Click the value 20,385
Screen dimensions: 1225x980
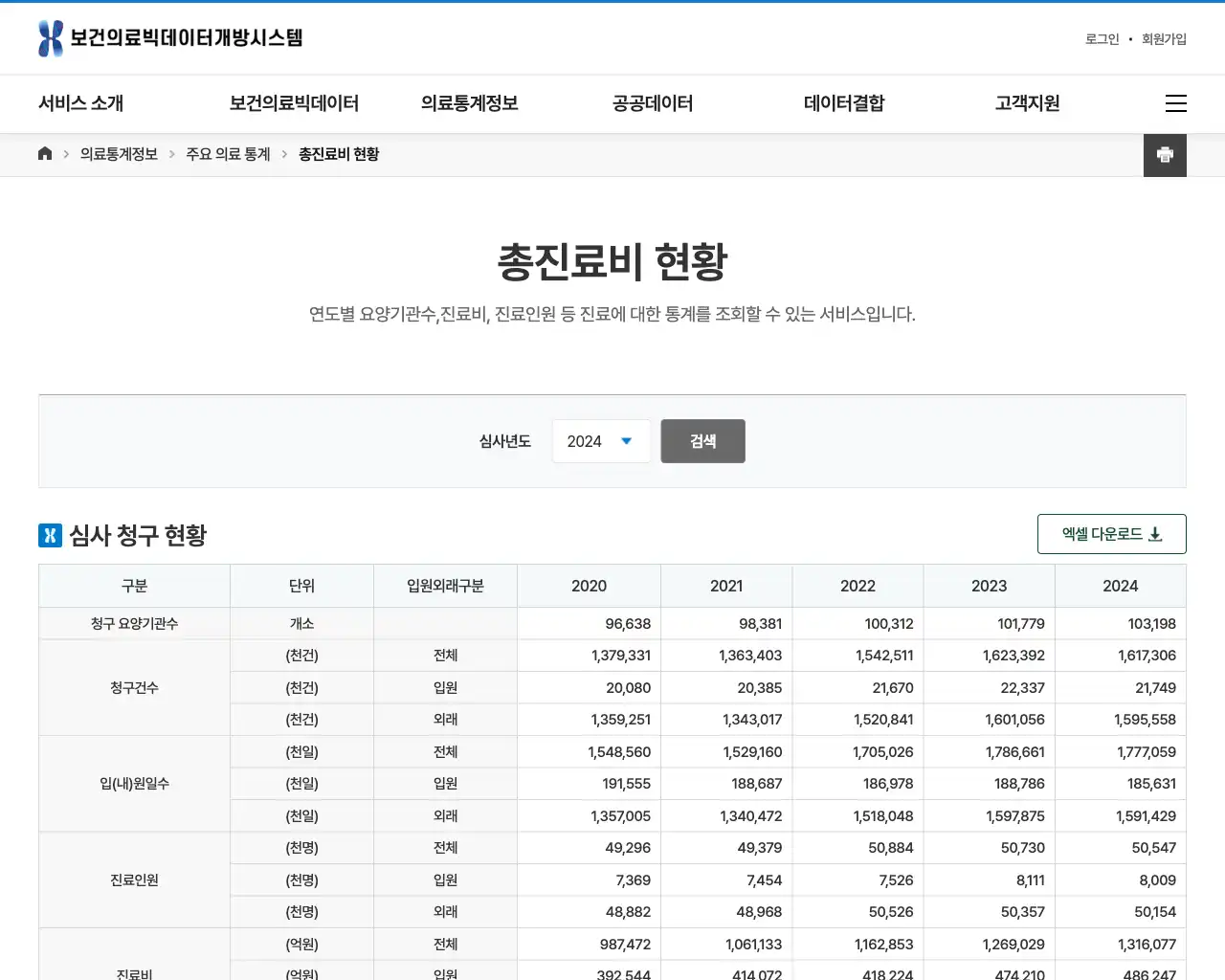click(x=760, y=688)
